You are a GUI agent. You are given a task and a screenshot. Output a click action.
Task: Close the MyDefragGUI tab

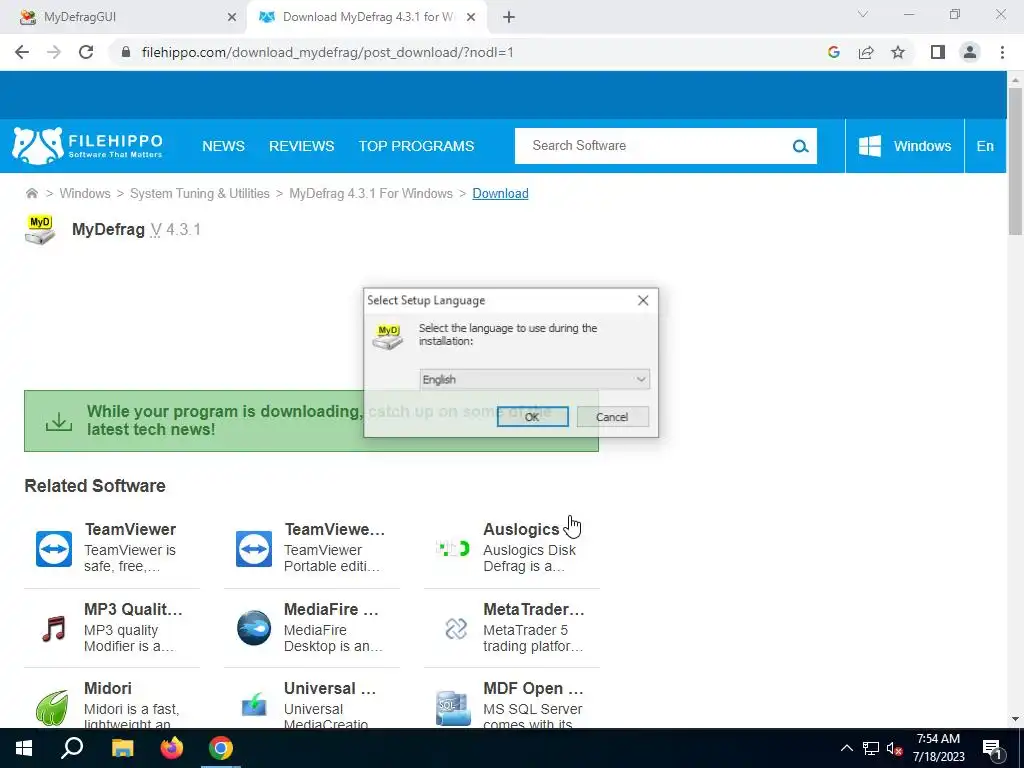click(232, 18)
